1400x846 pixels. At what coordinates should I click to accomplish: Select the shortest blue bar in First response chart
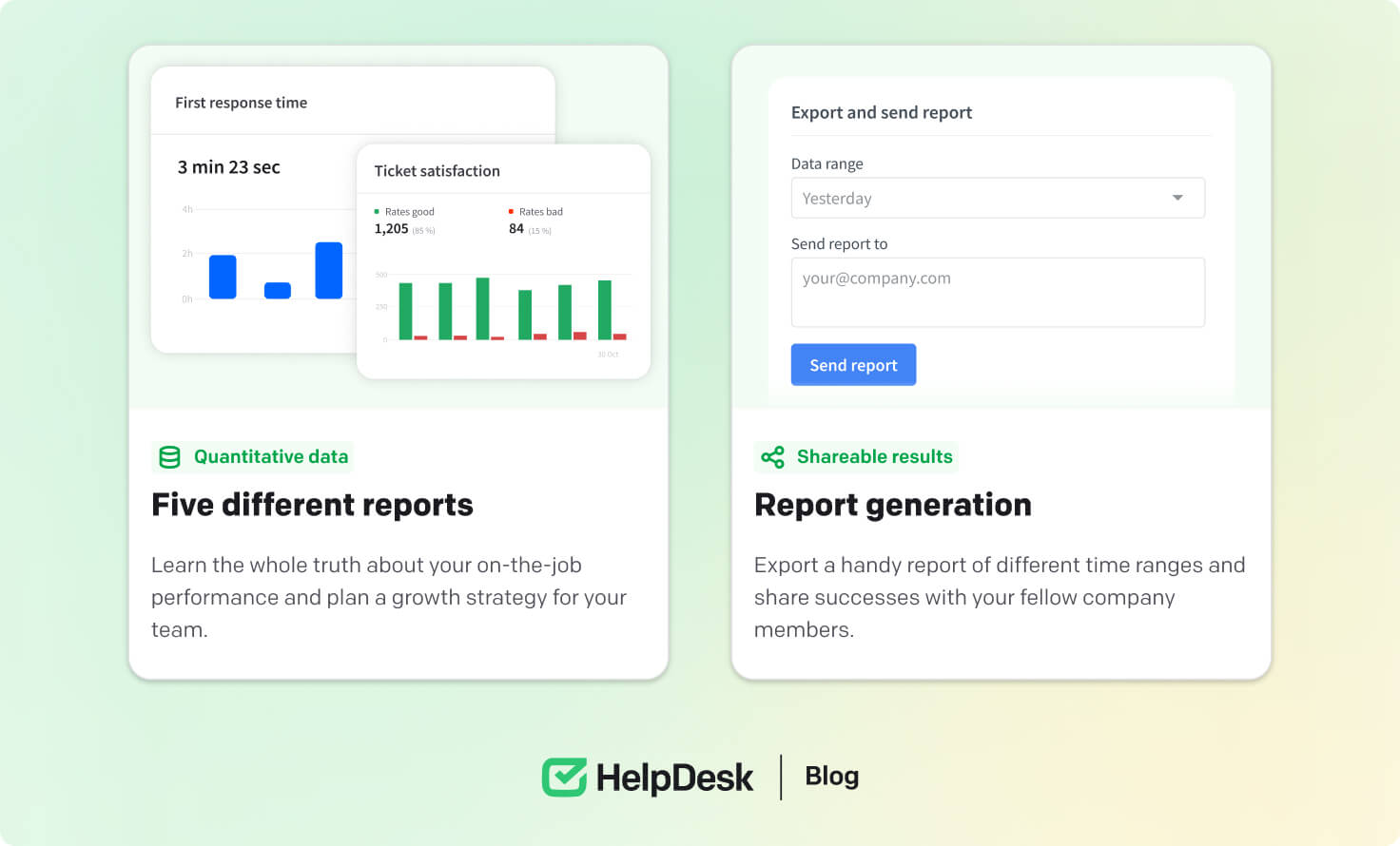click(277, 290)
